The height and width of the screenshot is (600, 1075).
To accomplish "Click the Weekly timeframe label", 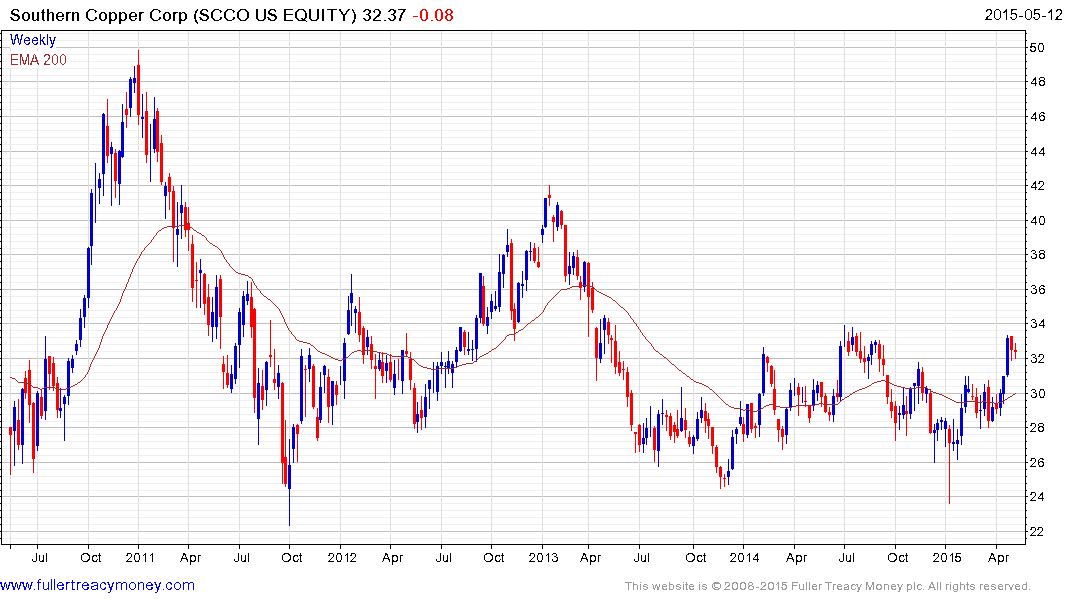I will click(x=33, y=40).
